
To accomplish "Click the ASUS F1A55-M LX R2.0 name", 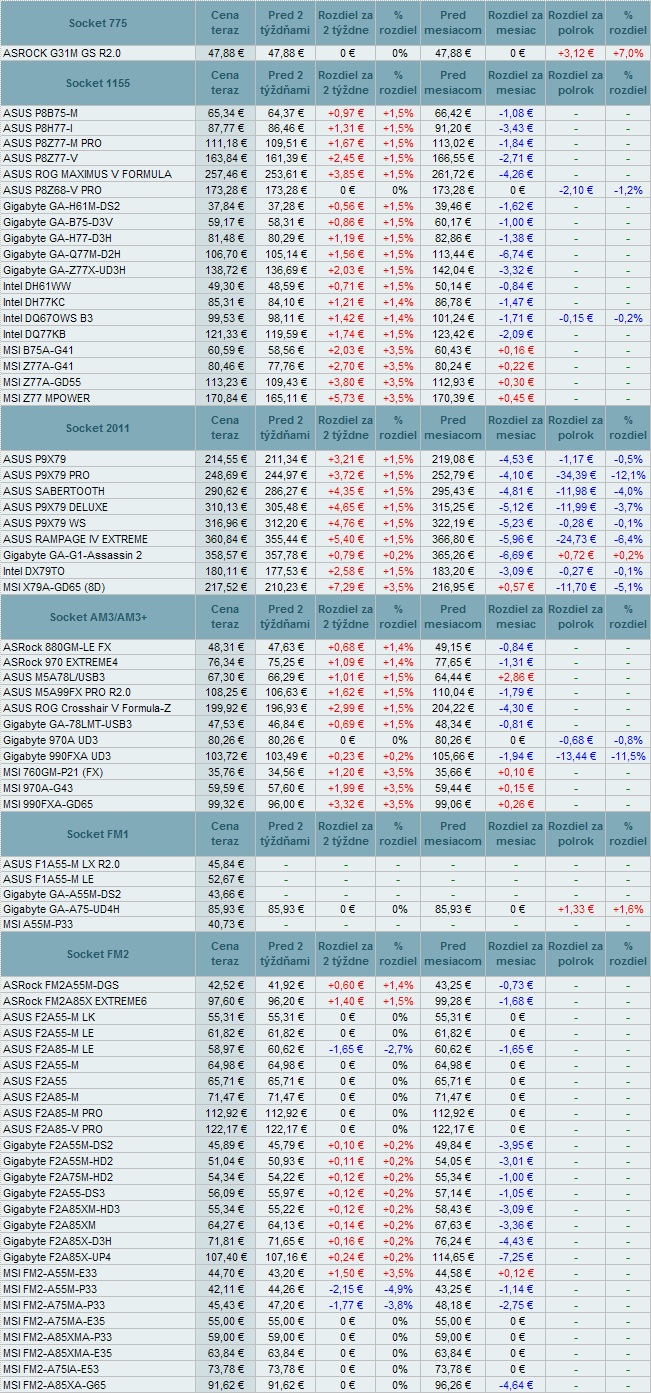I will coord(61,864).
